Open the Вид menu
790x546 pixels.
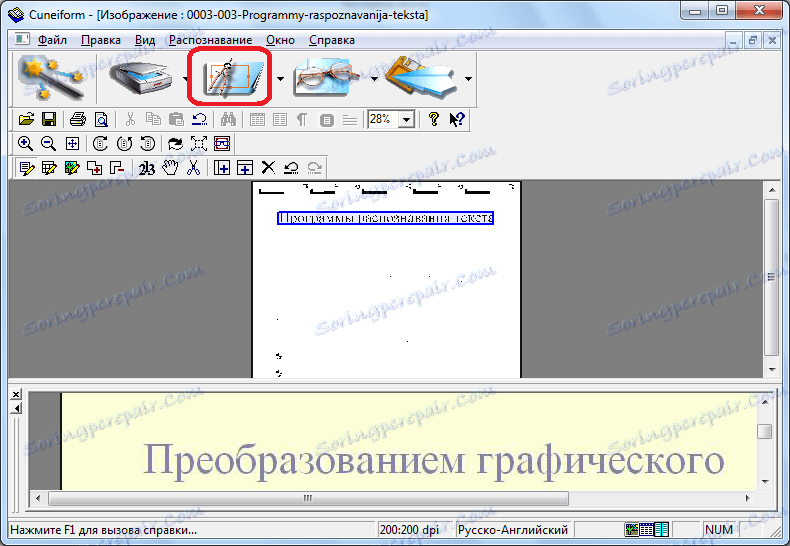click(145, 40)
